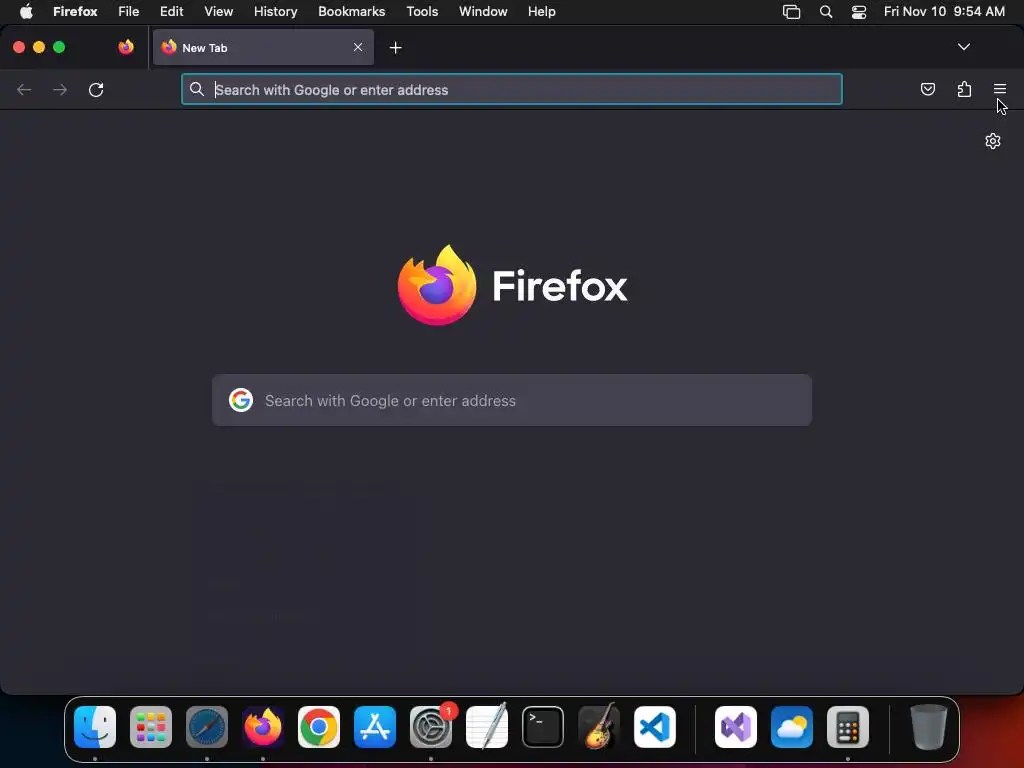Open the Extensions puzzle icon

click(964, 89)
